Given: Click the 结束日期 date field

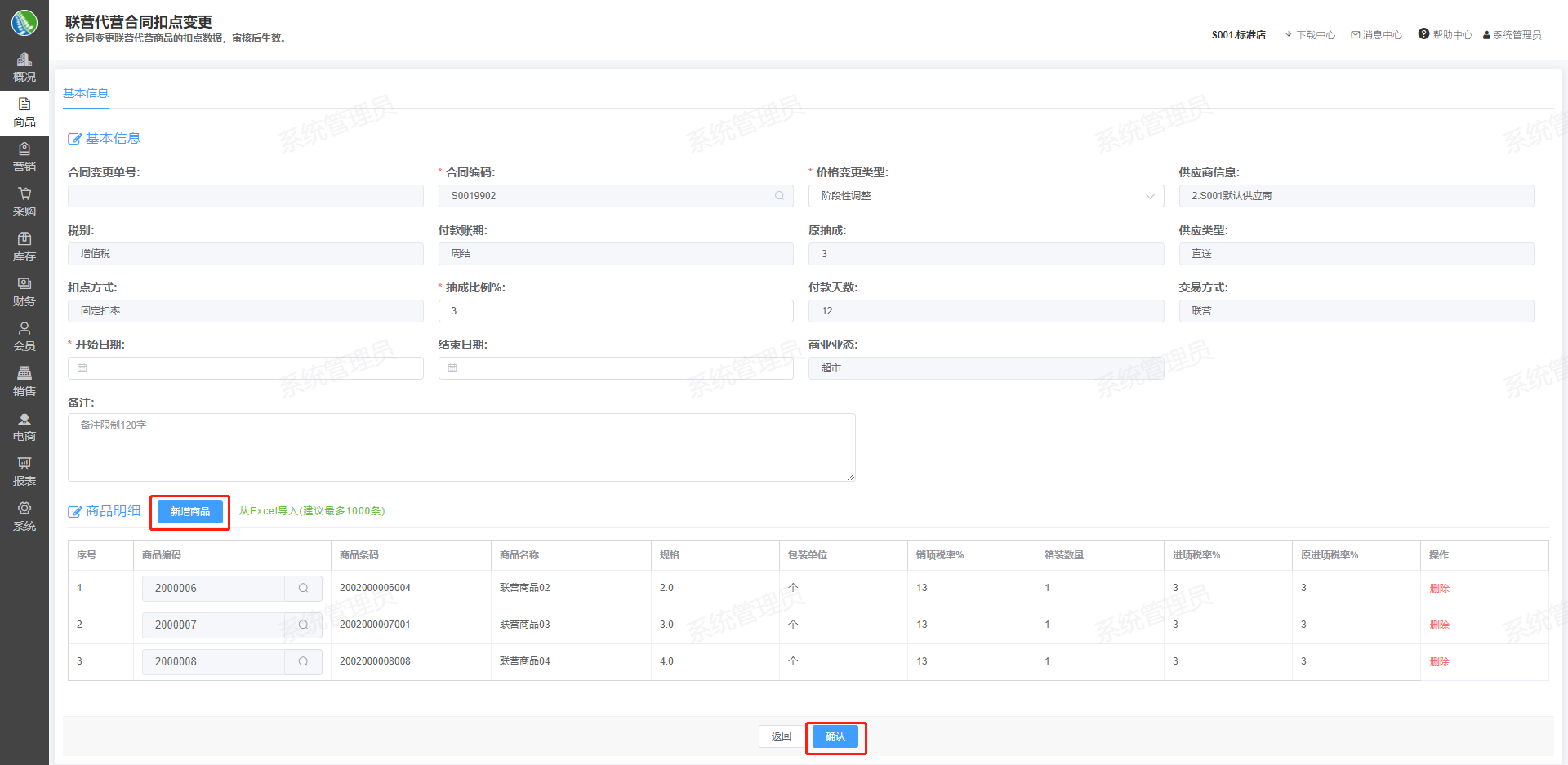Looking at the screenshot, I should pyautogui.click(x=616, y=368).
